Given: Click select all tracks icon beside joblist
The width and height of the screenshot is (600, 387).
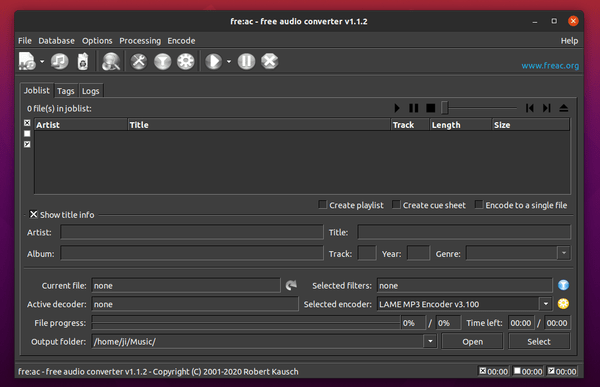Looking at the screenshot, I should tap(27, 123).
